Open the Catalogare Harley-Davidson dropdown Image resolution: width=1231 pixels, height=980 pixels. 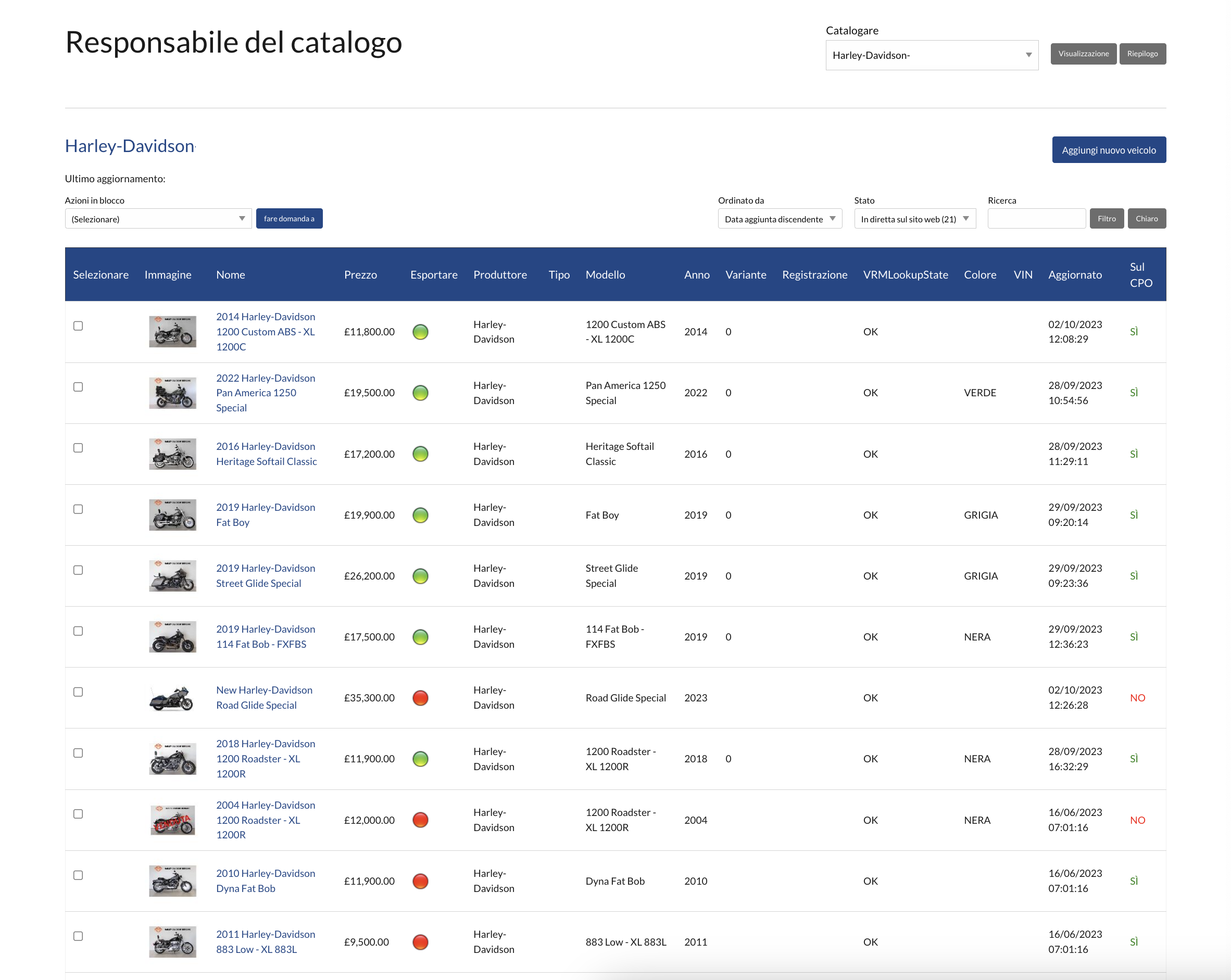point(931,55)
